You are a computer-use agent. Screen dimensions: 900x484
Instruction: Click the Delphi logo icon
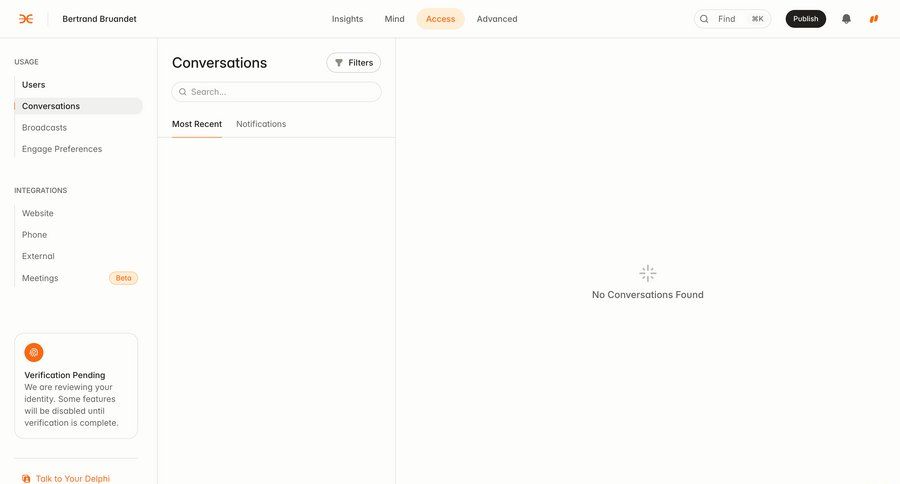pos(26,19)
